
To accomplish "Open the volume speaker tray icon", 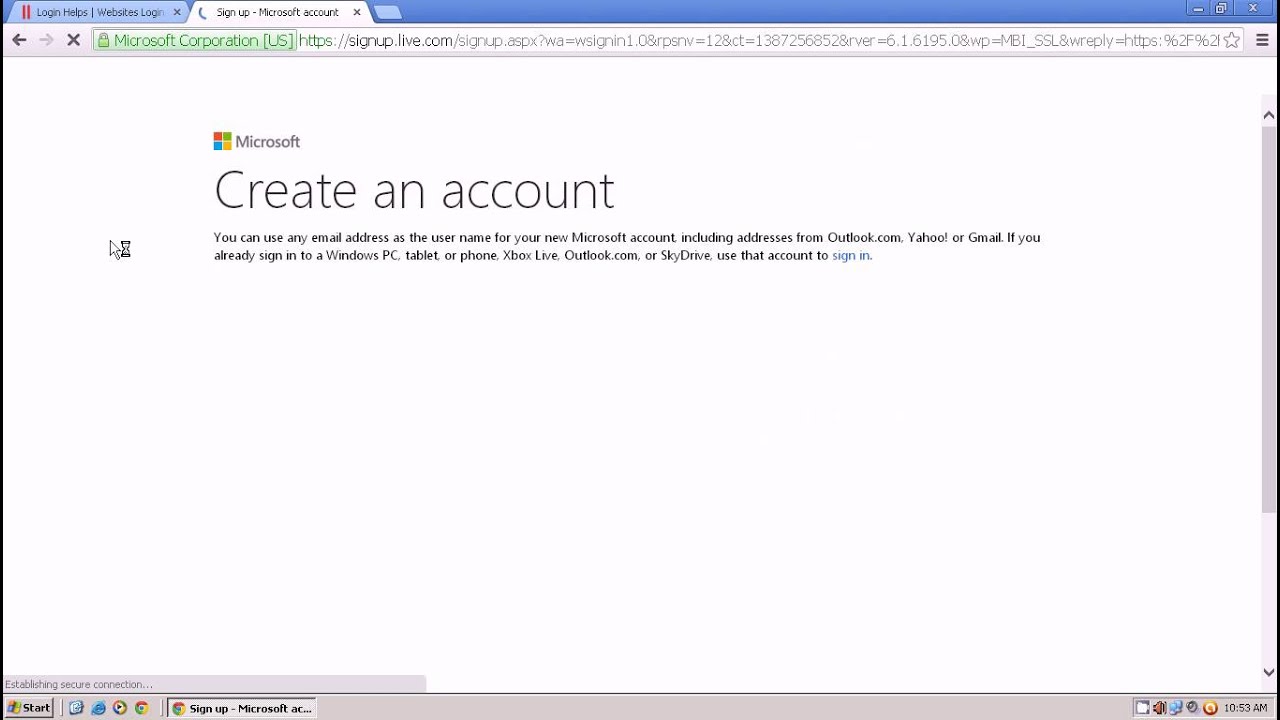I will 1159,708.
